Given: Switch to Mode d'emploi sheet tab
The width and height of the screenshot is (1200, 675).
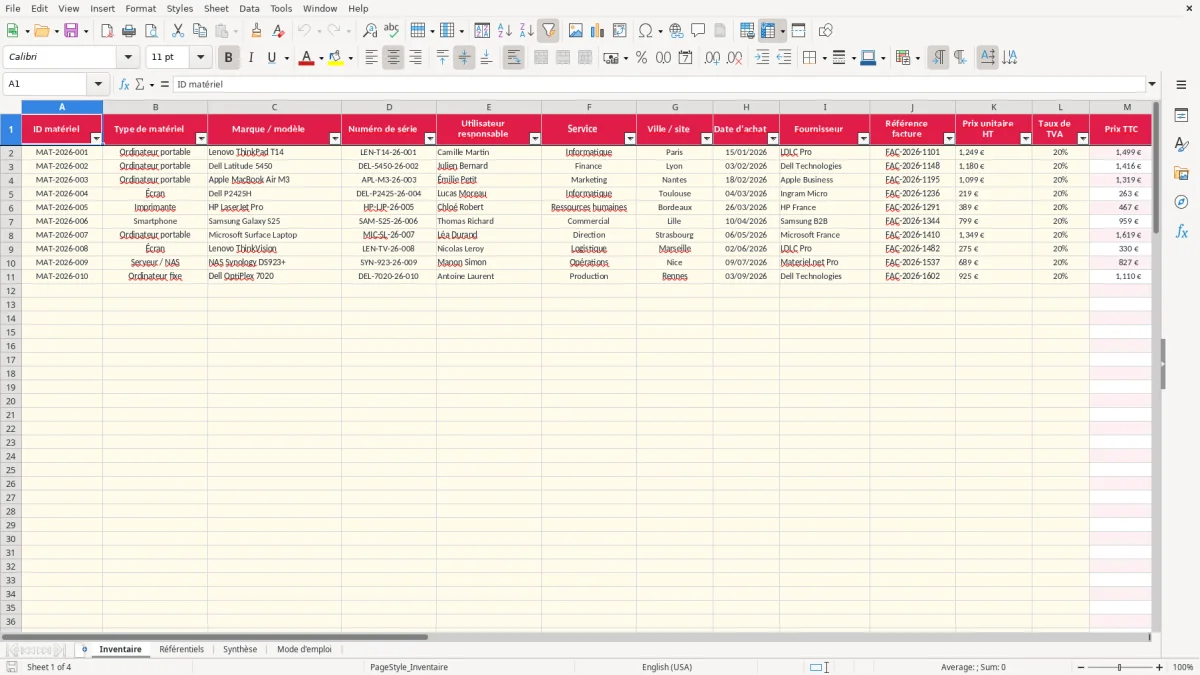Looking at the screenshot, I should pyautogui.click(x=304, y=649).
